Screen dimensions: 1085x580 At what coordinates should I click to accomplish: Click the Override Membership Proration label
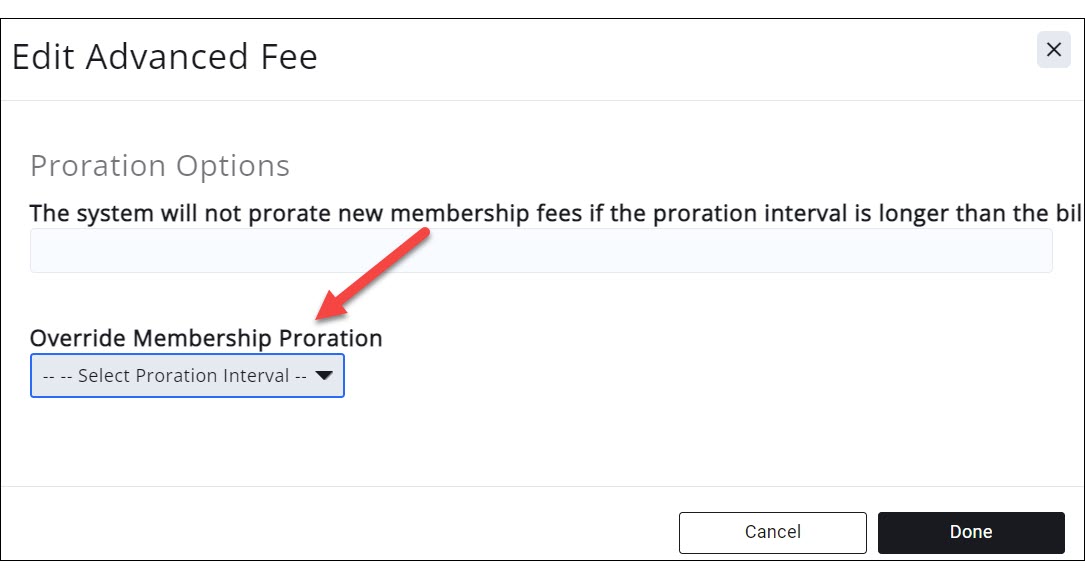(x=206, y=338)
